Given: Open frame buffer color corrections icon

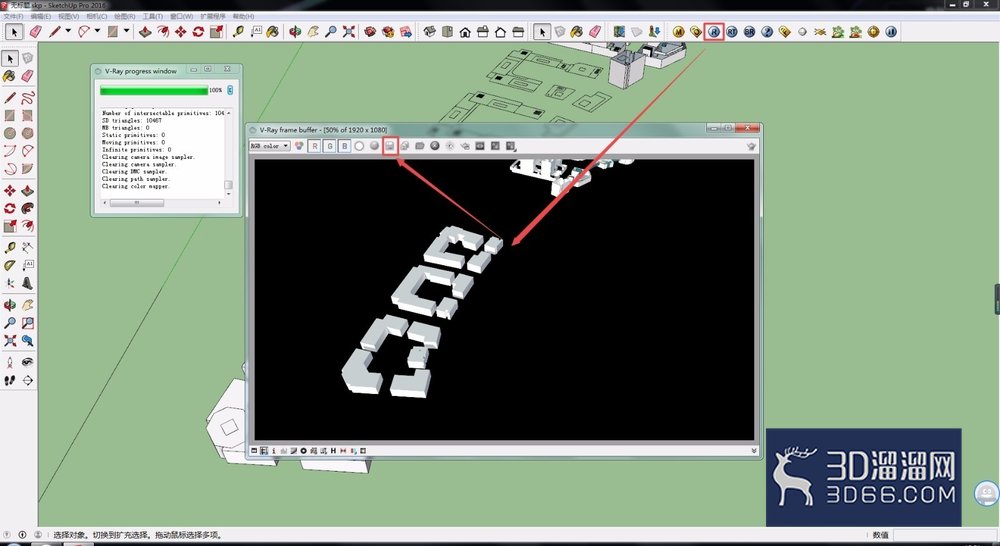Looking at the screenshot, I should [254, 451].
